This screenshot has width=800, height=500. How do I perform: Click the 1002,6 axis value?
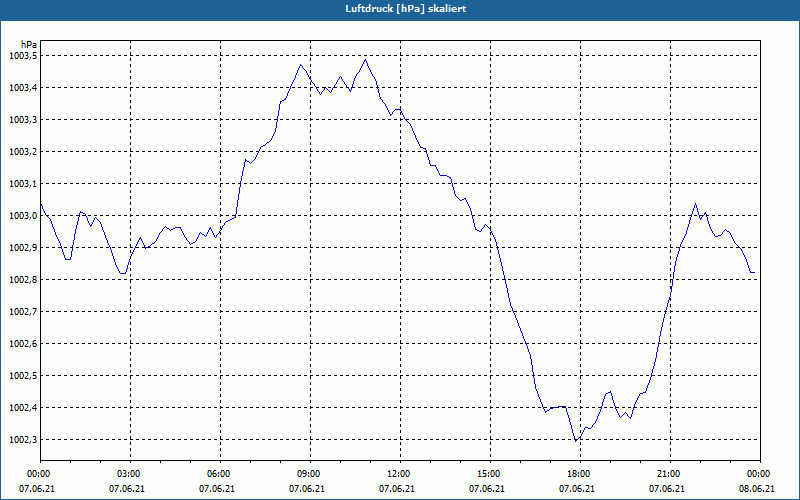(x=23, y=344)
